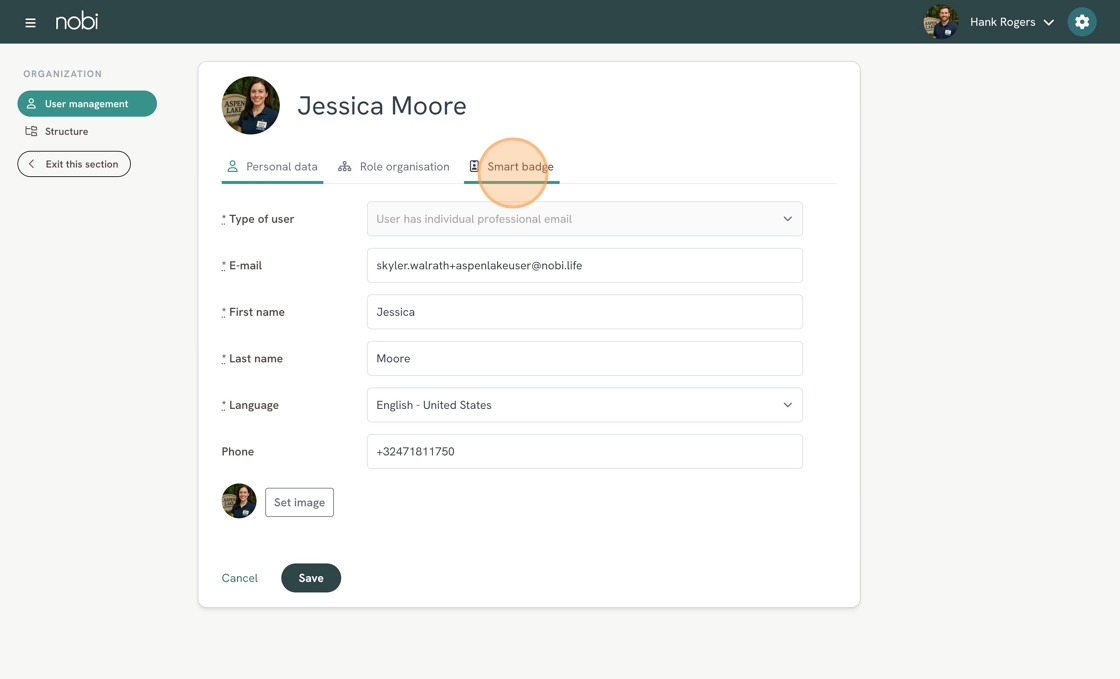The width and height of the screenshot is (1120, 679).
Task: Open the Language dropdown
Action: [584, 405]
